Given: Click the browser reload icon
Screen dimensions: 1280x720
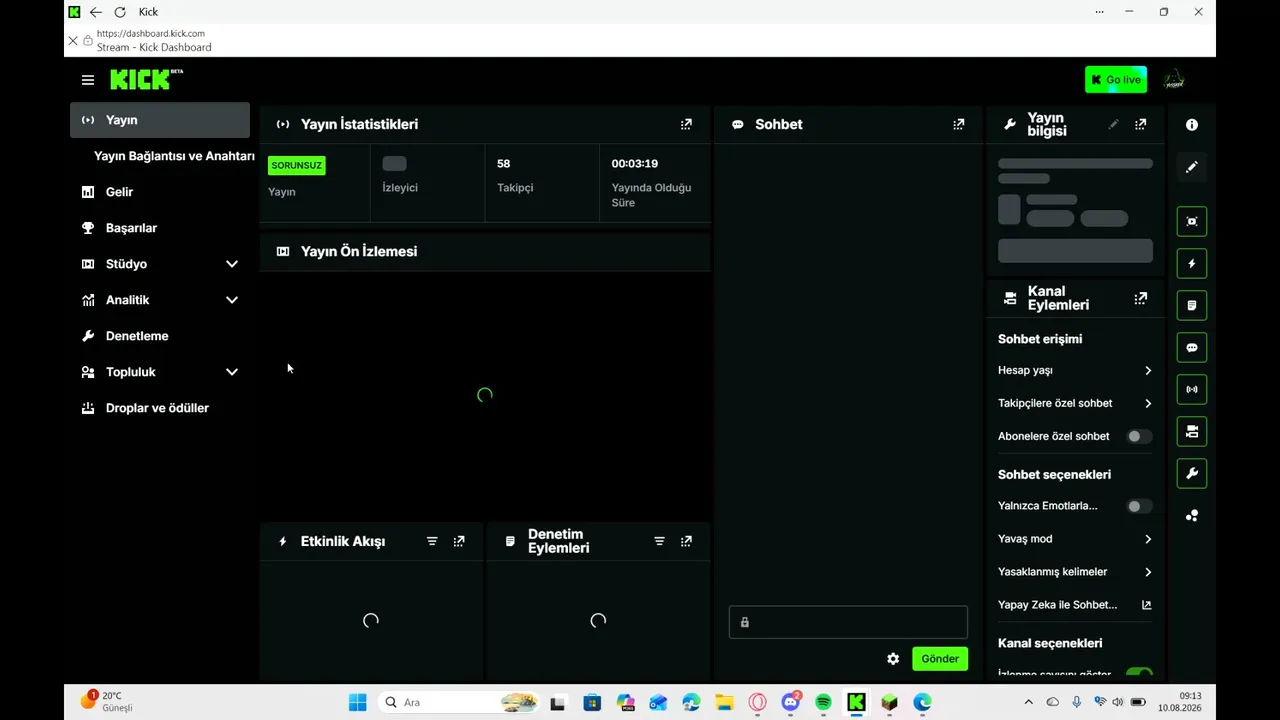Looking at the screenshot, I should click(120, 12).
